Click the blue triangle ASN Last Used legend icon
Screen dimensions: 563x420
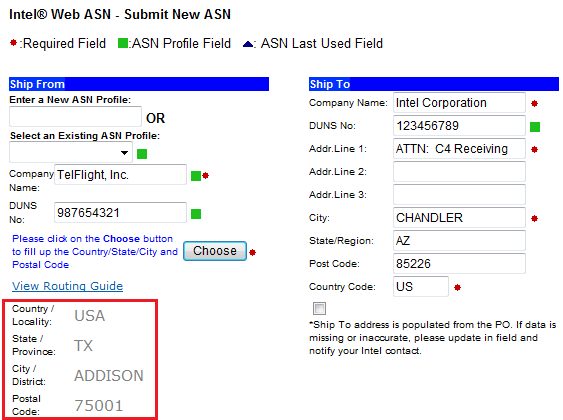pyautogui.click(x=248, y=44)
